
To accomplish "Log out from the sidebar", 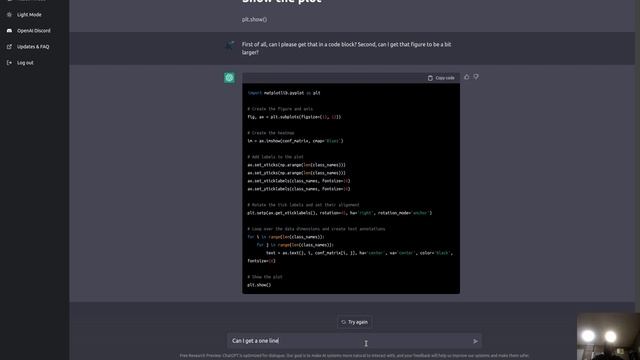I will point(25,63).
